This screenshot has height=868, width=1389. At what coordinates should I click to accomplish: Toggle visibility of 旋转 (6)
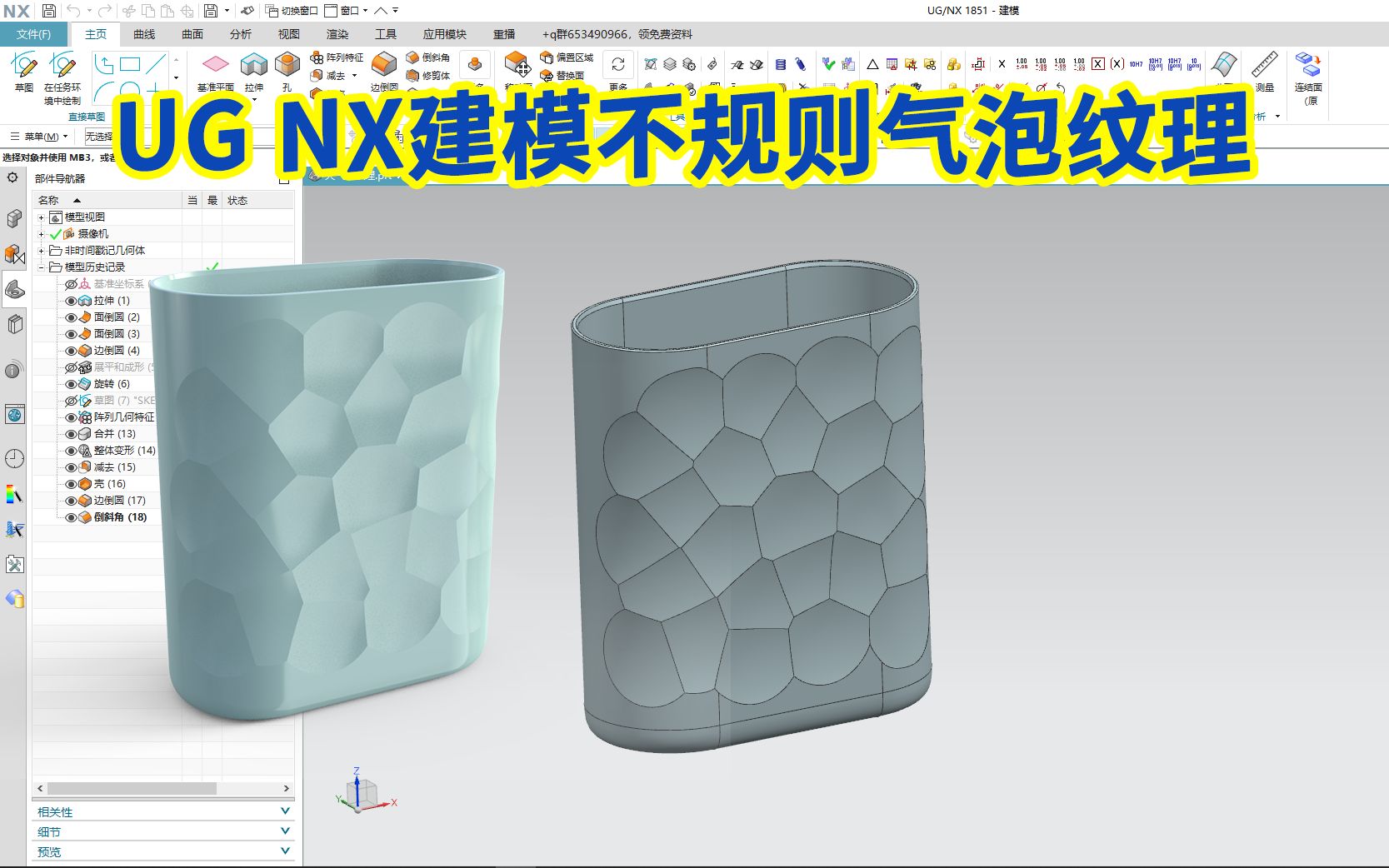point(71,384)
